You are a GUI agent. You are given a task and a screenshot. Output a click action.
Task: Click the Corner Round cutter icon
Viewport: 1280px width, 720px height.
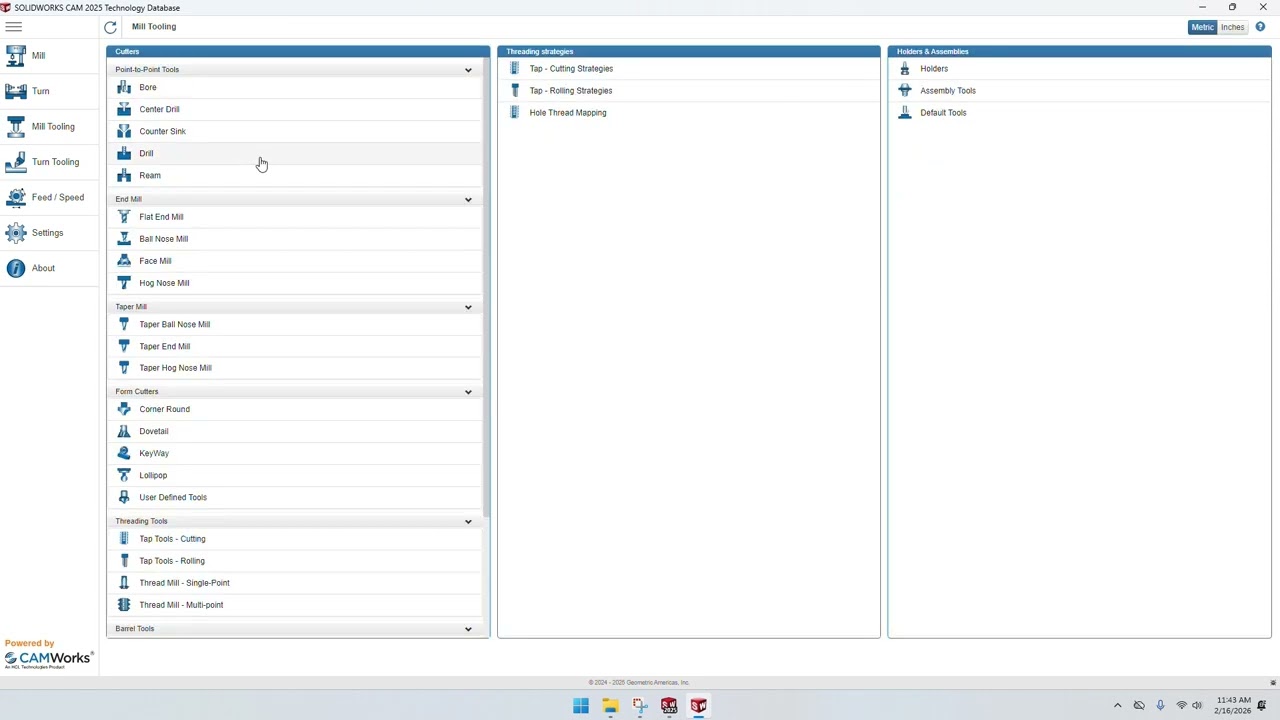124,409
